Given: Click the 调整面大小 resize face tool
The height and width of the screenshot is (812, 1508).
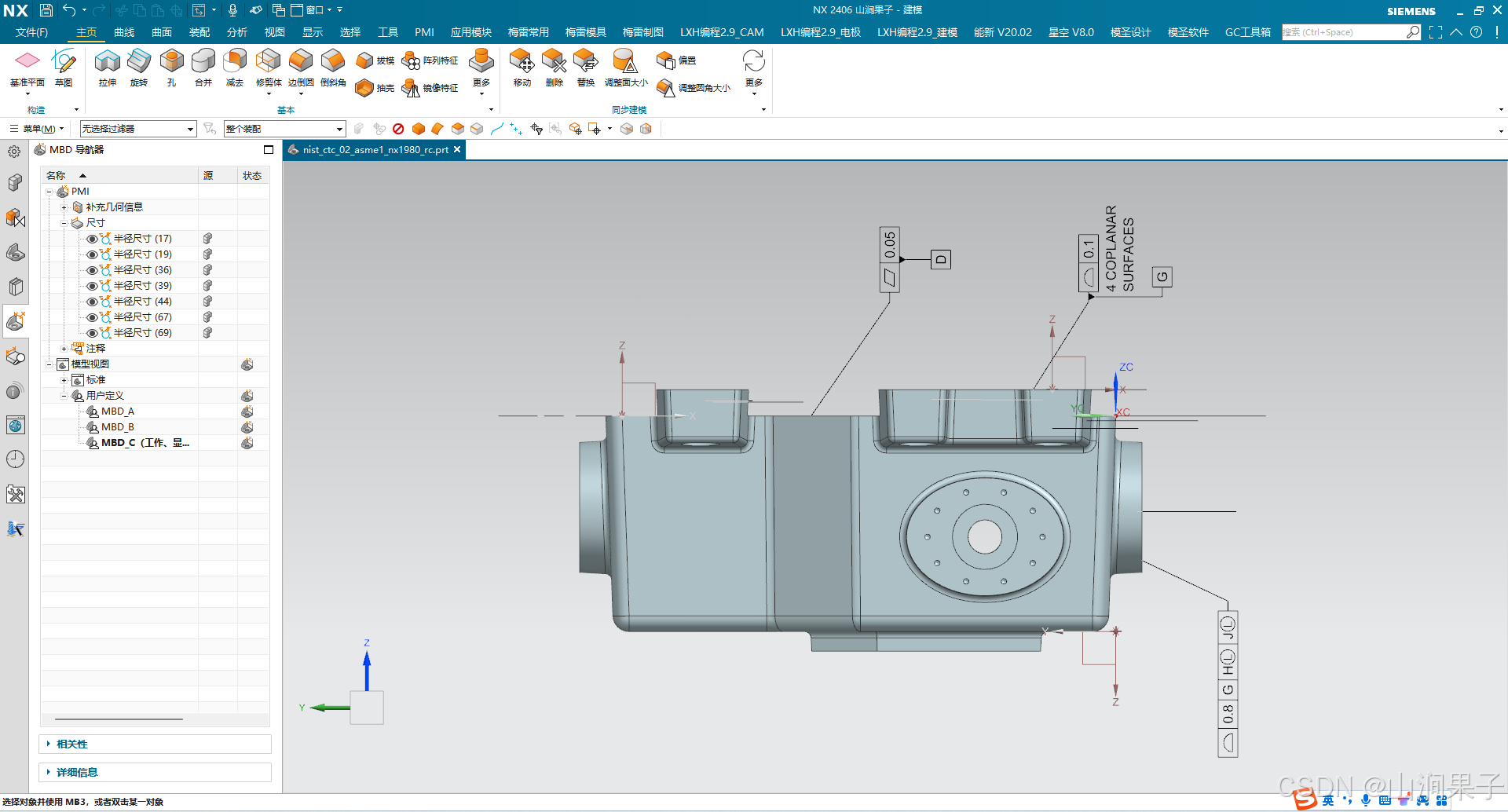Looking at the screenshot, I should pyautogui.click(x=626, y=68).
